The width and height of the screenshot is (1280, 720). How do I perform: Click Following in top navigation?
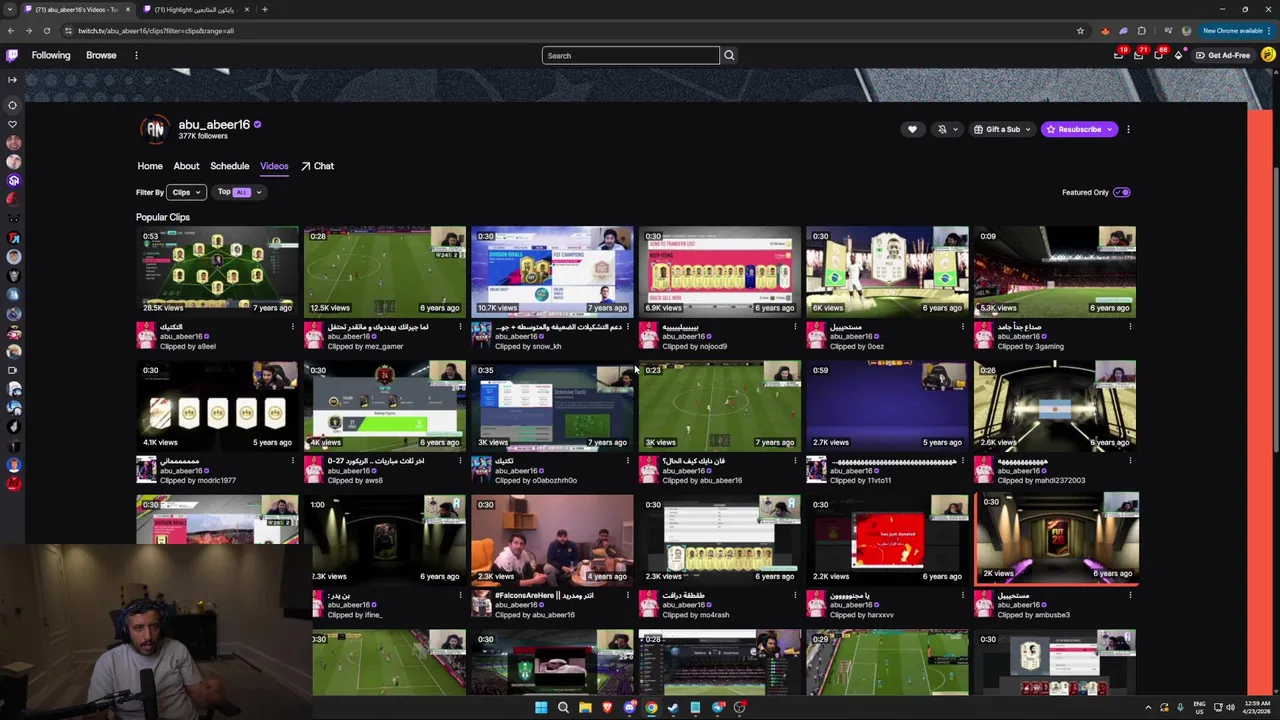[51, 55]
